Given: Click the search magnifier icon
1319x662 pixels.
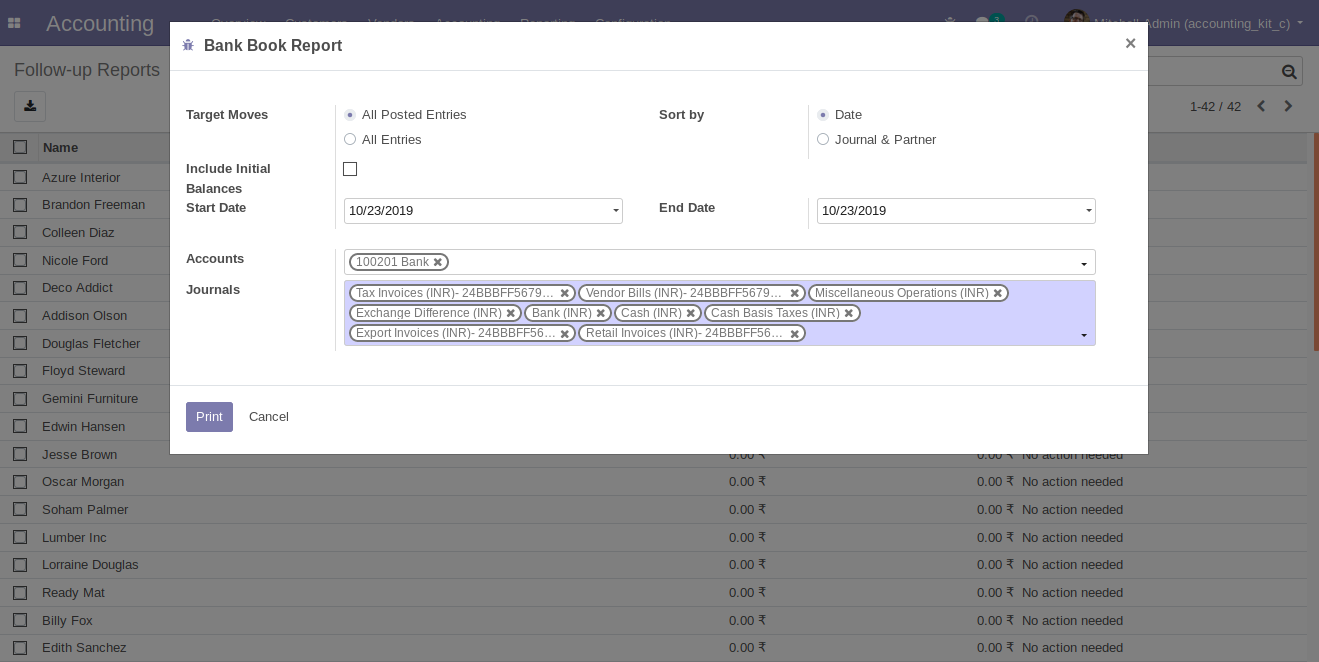Looking at the screenshot, I should pos(1289,71).
